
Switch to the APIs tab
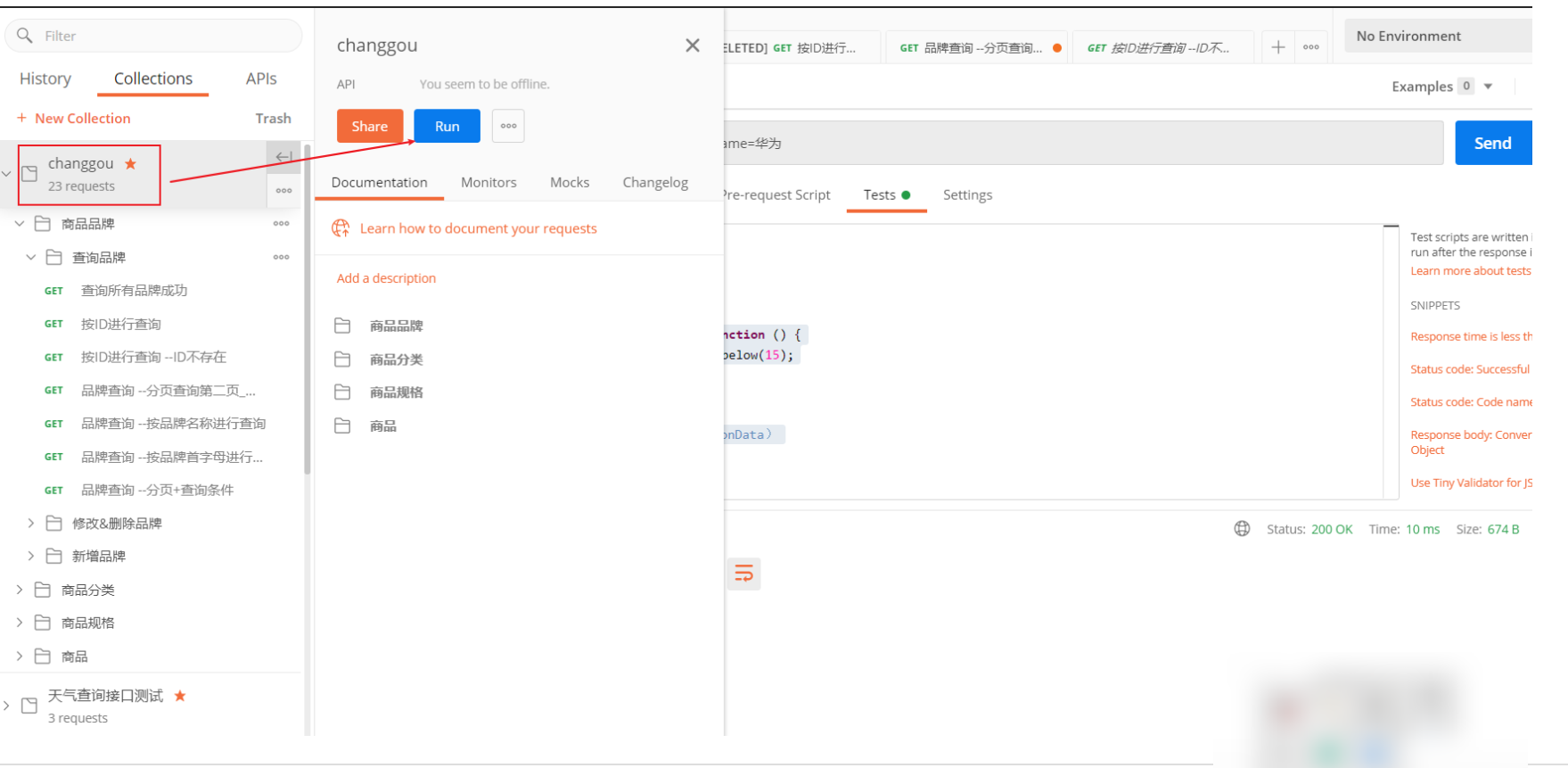click(x=261, y=78)
